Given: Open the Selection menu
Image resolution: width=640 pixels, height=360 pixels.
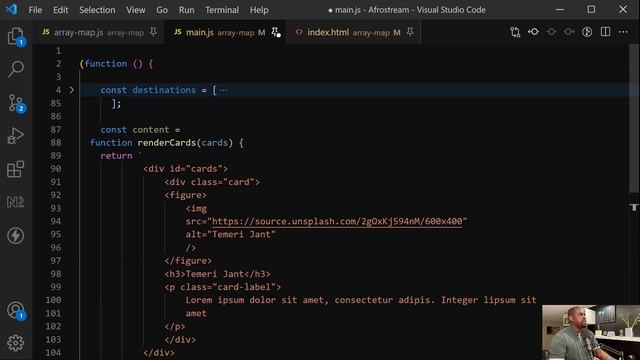Looking at the screenshot, I should (x=97, y=10).
